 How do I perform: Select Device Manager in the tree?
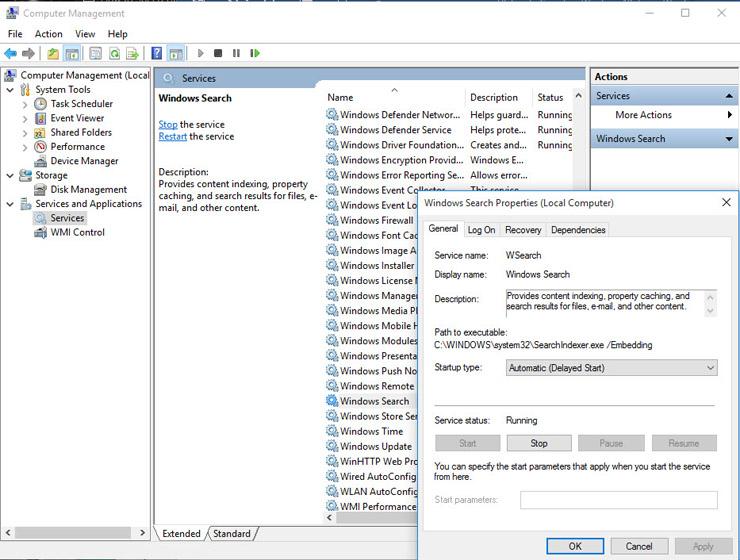pyautogui.click(x=84, y=161)
